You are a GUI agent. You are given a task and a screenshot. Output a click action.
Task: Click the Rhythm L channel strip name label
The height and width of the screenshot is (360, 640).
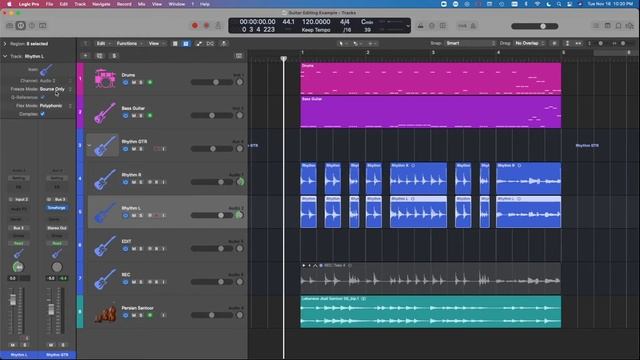(19, 355)
